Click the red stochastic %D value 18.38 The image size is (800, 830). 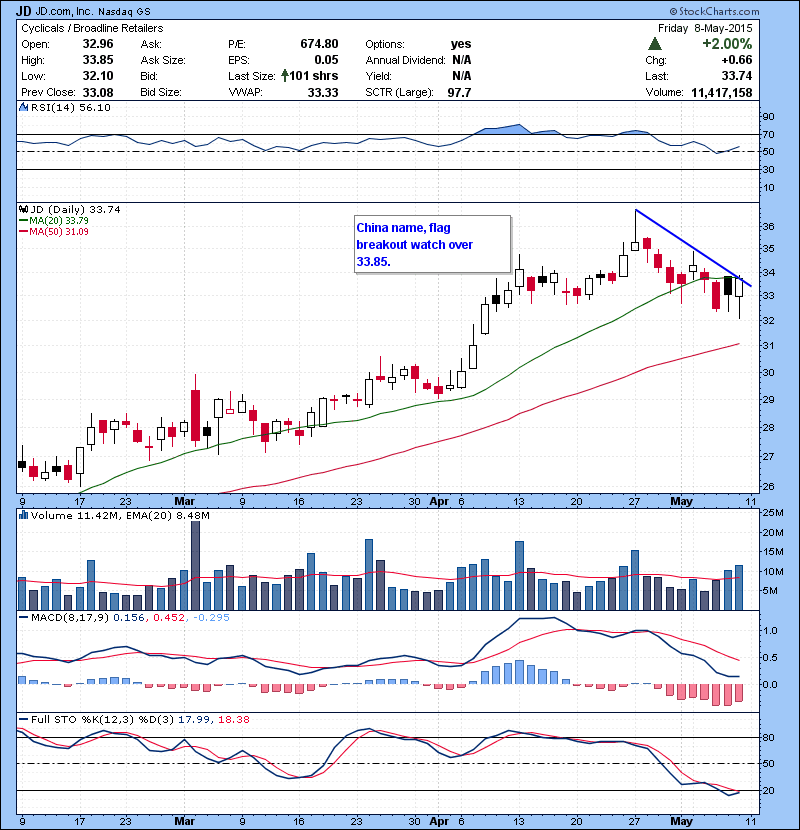(233, 719)
